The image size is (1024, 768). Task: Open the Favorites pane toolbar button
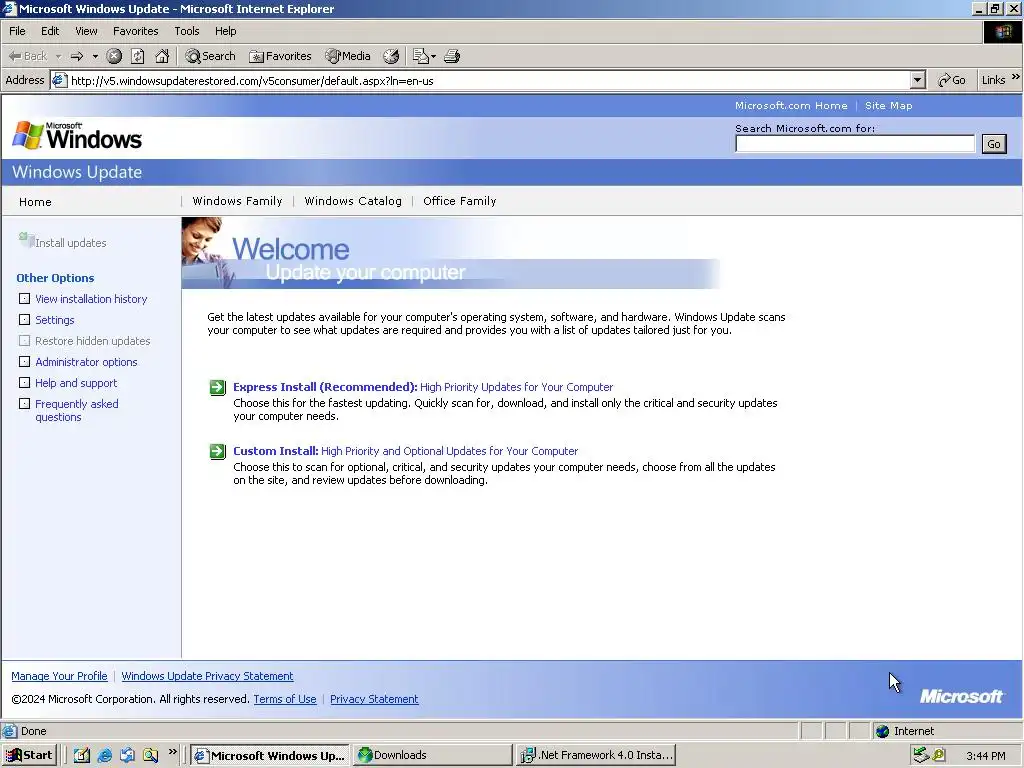(x=280, y=56)
